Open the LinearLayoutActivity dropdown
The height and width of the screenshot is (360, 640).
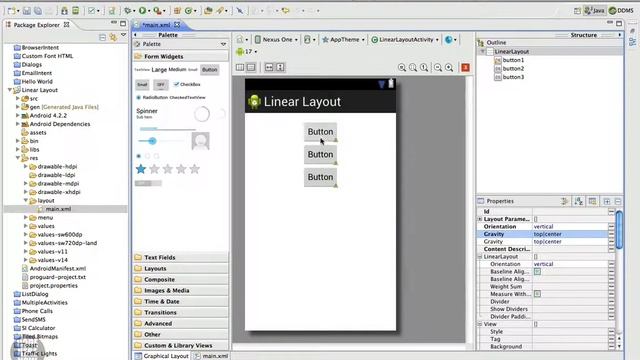tap(405, 40)
